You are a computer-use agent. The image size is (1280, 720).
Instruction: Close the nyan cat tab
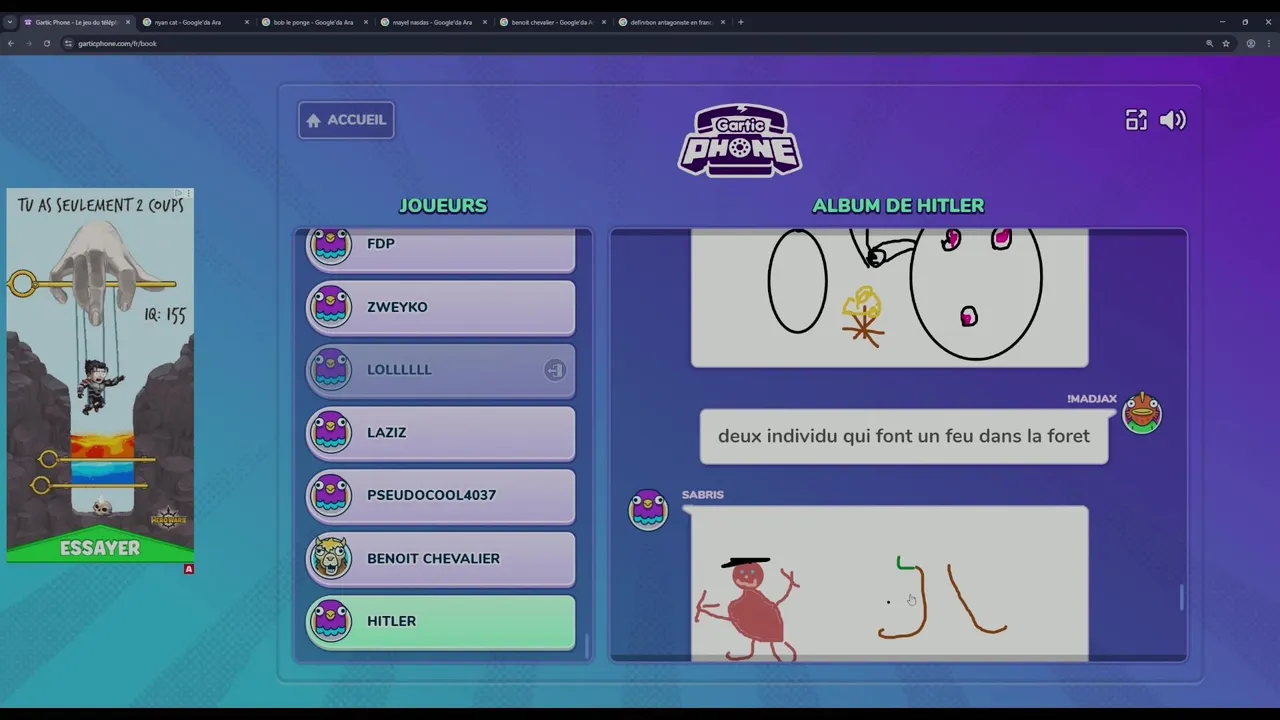pyautogui.click(x=247, y=22)
